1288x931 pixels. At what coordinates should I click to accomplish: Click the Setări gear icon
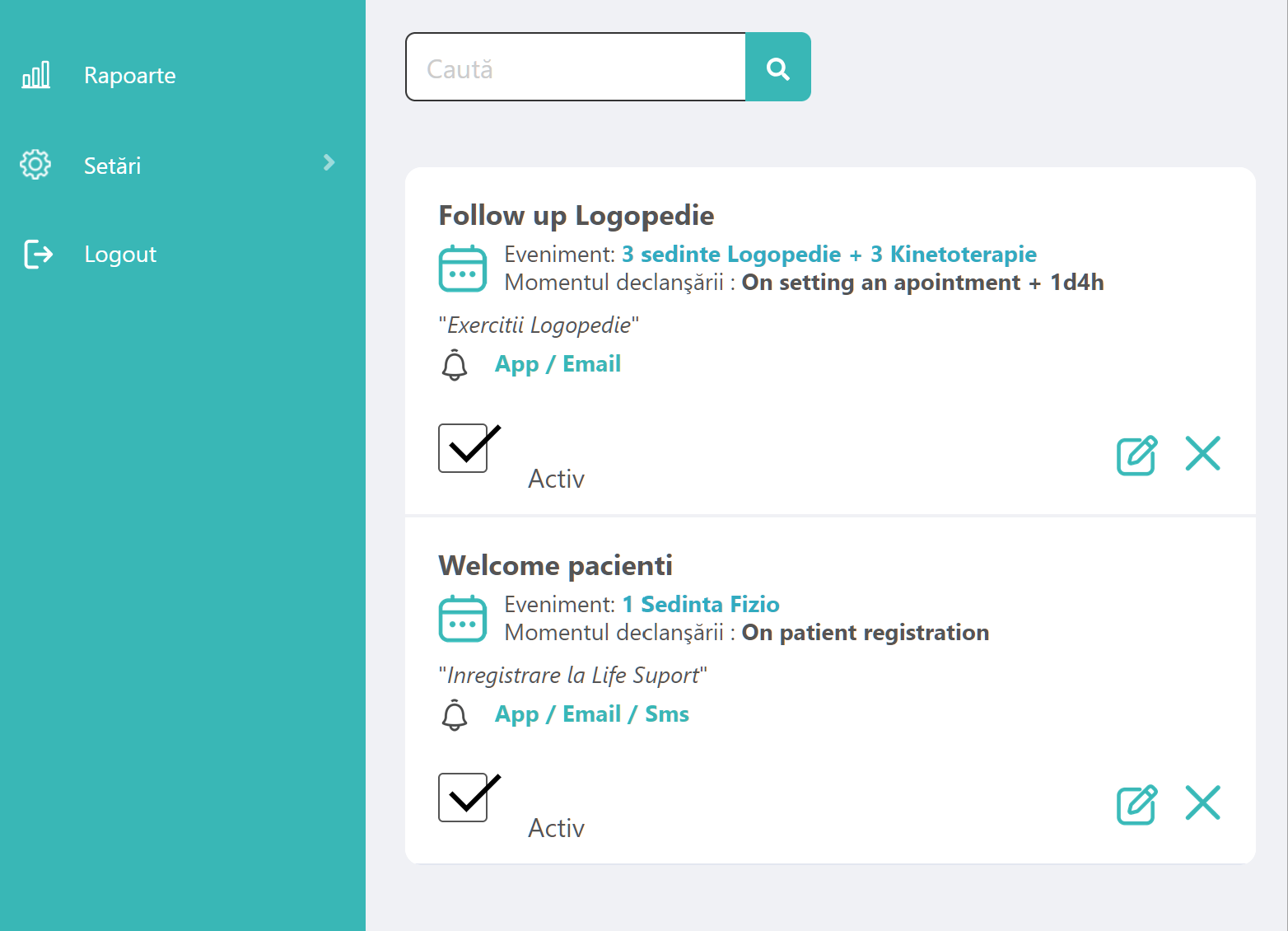point(35,165)
